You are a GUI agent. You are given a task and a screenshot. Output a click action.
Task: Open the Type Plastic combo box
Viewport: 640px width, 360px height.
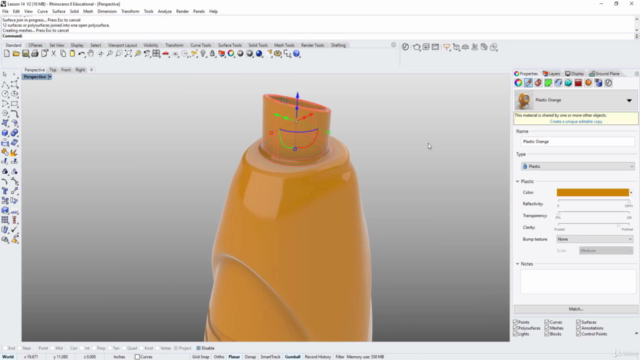(x=578, y=167)
